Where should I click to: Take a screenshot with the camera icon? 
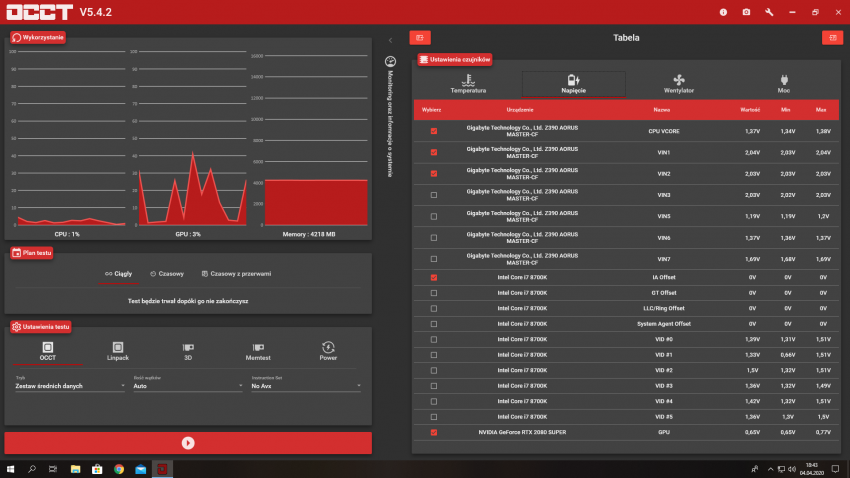[745, 12]
